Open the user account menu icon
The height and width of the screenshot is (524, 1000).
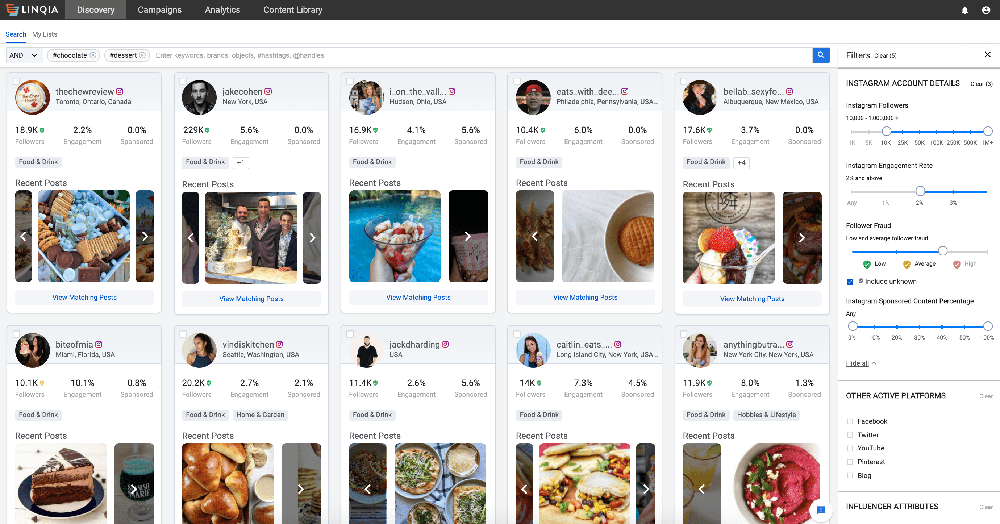tap(985, 10)
